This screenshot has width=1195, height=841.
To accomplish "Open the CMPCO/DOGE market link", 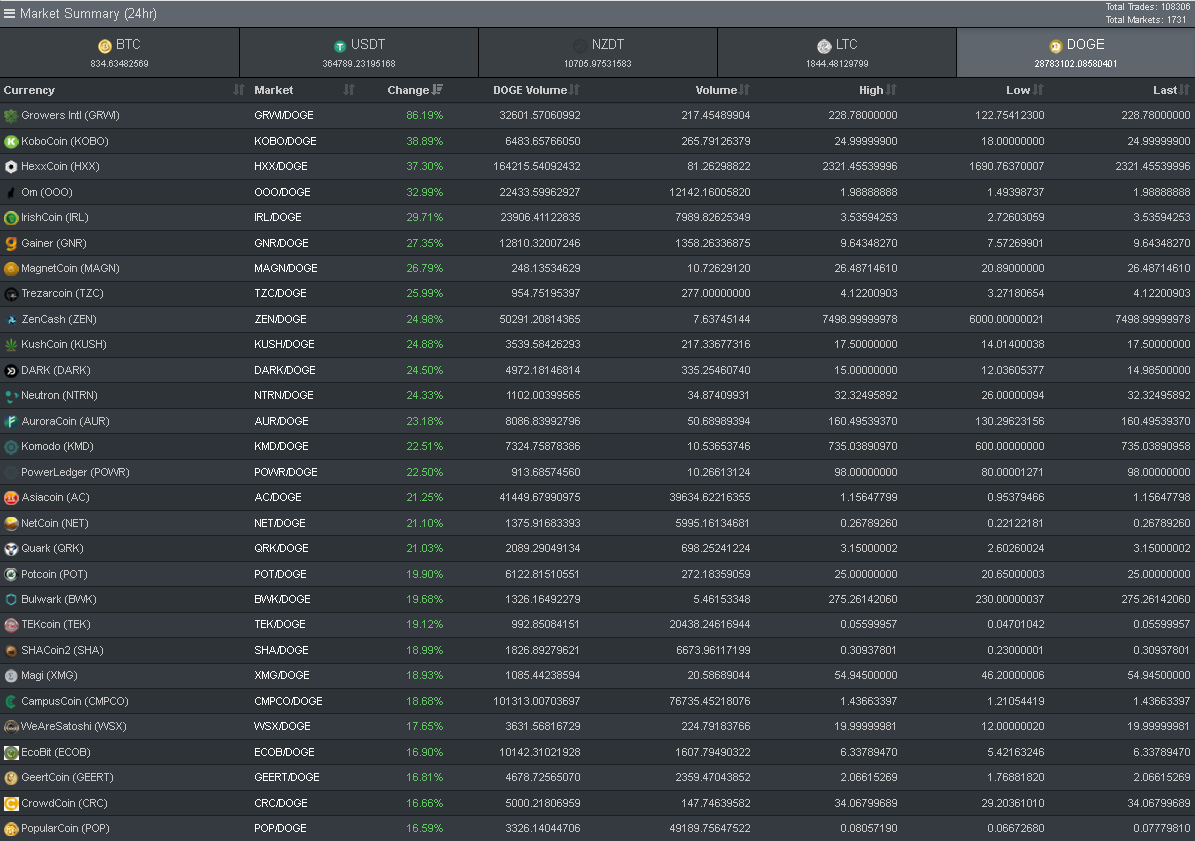I will point(288,701).
